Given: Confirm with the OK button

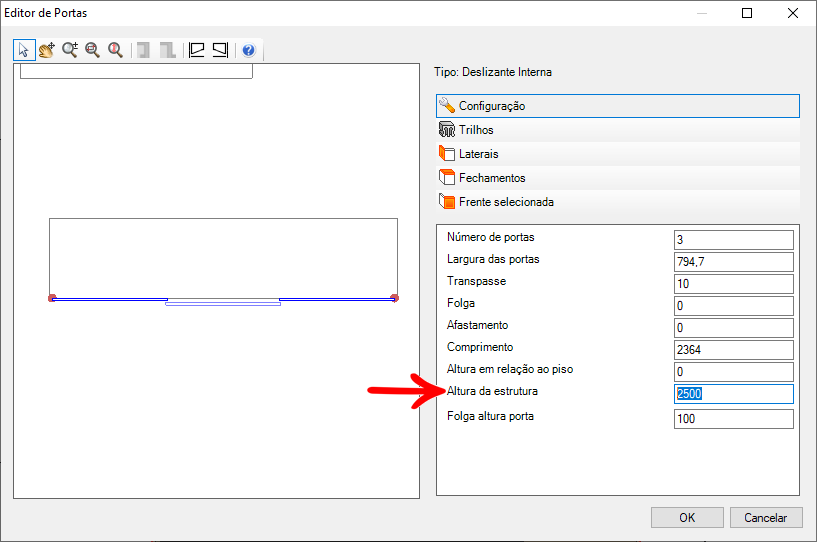Looking at the screenshot, I should (687, 518).
